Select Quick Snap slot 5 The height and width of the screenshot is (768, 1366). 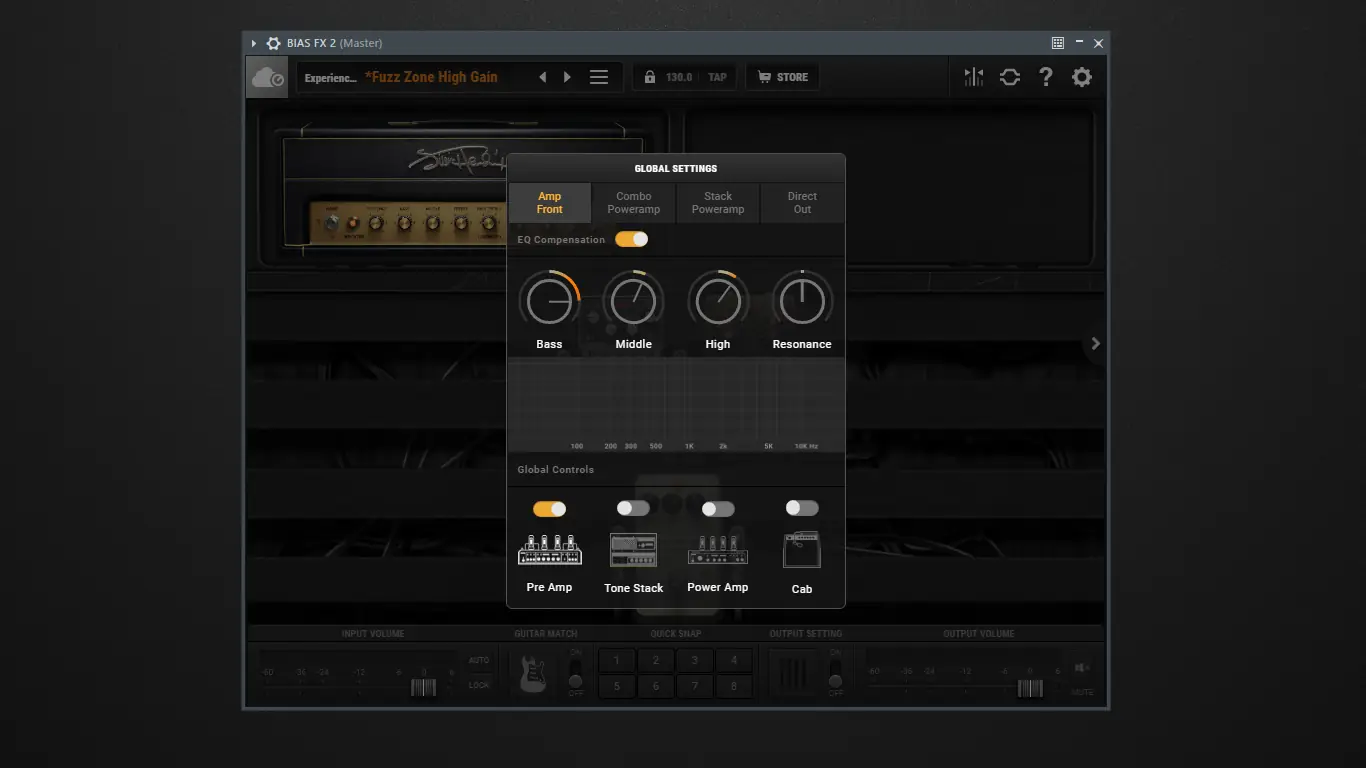point(617,686)
